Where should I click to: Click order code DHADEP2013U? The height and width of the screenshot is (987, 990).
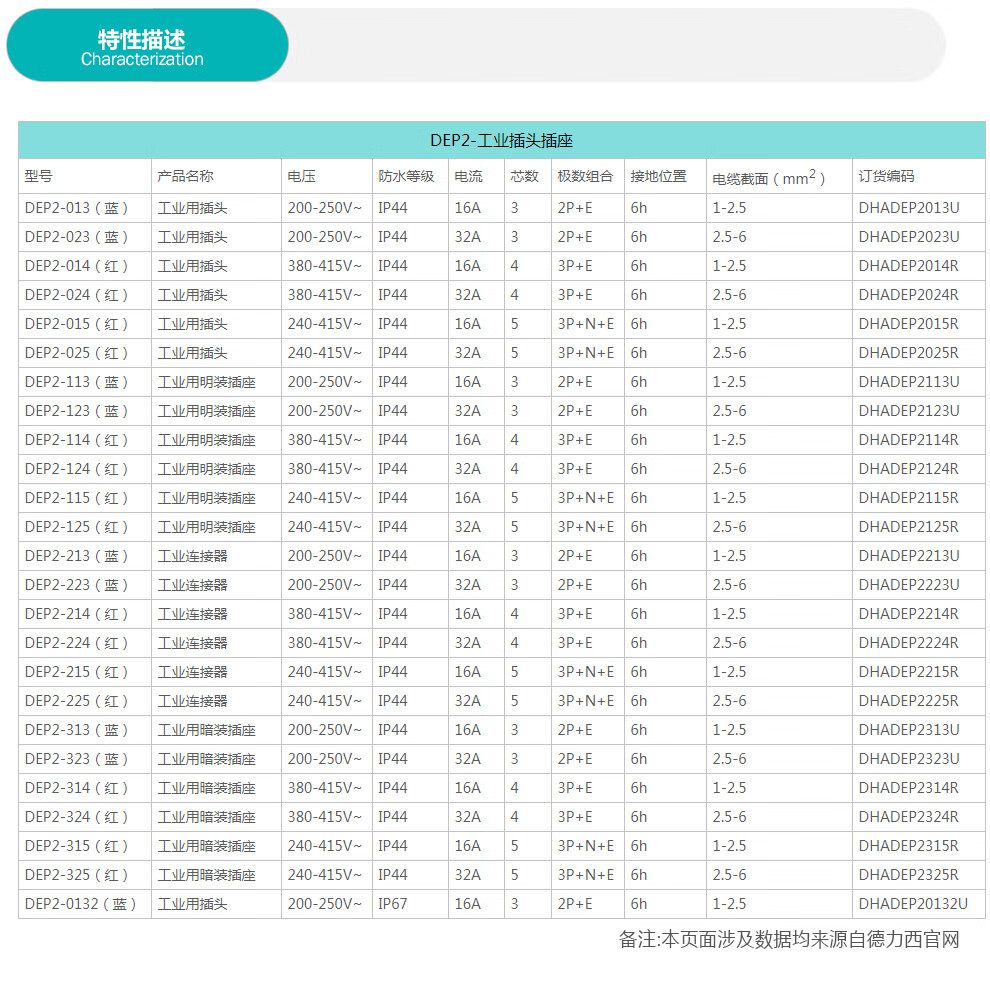tap(909, 208)
